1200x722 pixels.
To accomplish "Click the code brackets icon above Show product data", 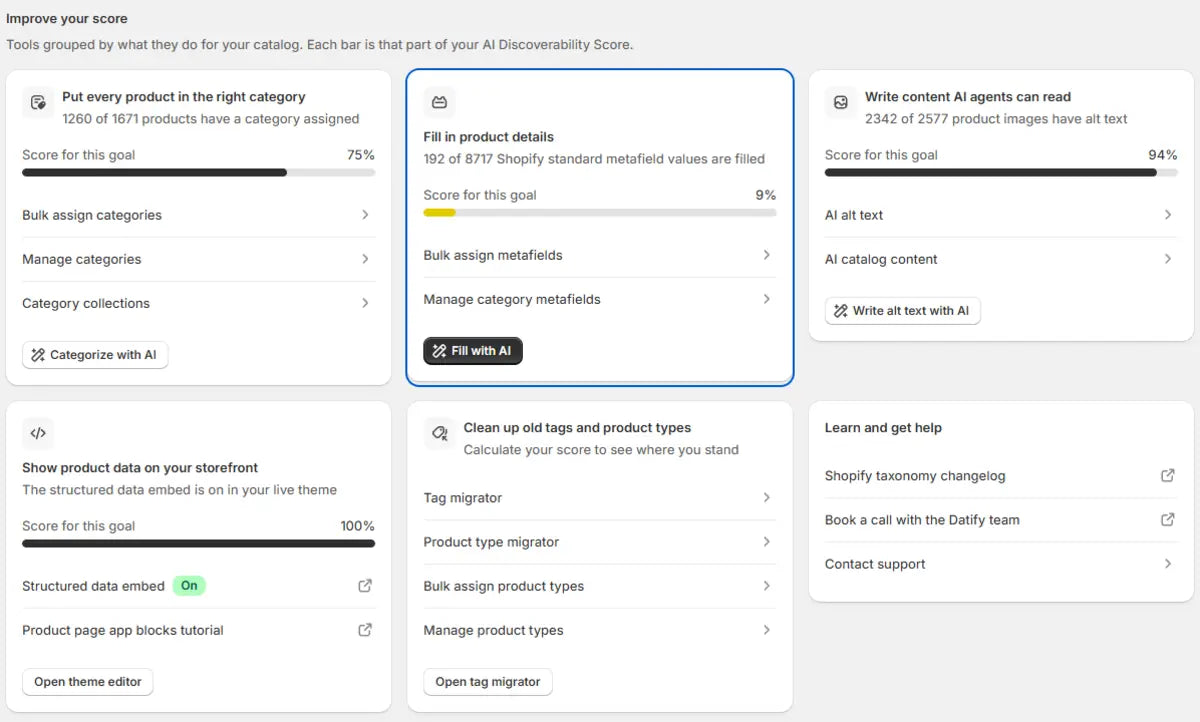I will click(x=38, y=433).
